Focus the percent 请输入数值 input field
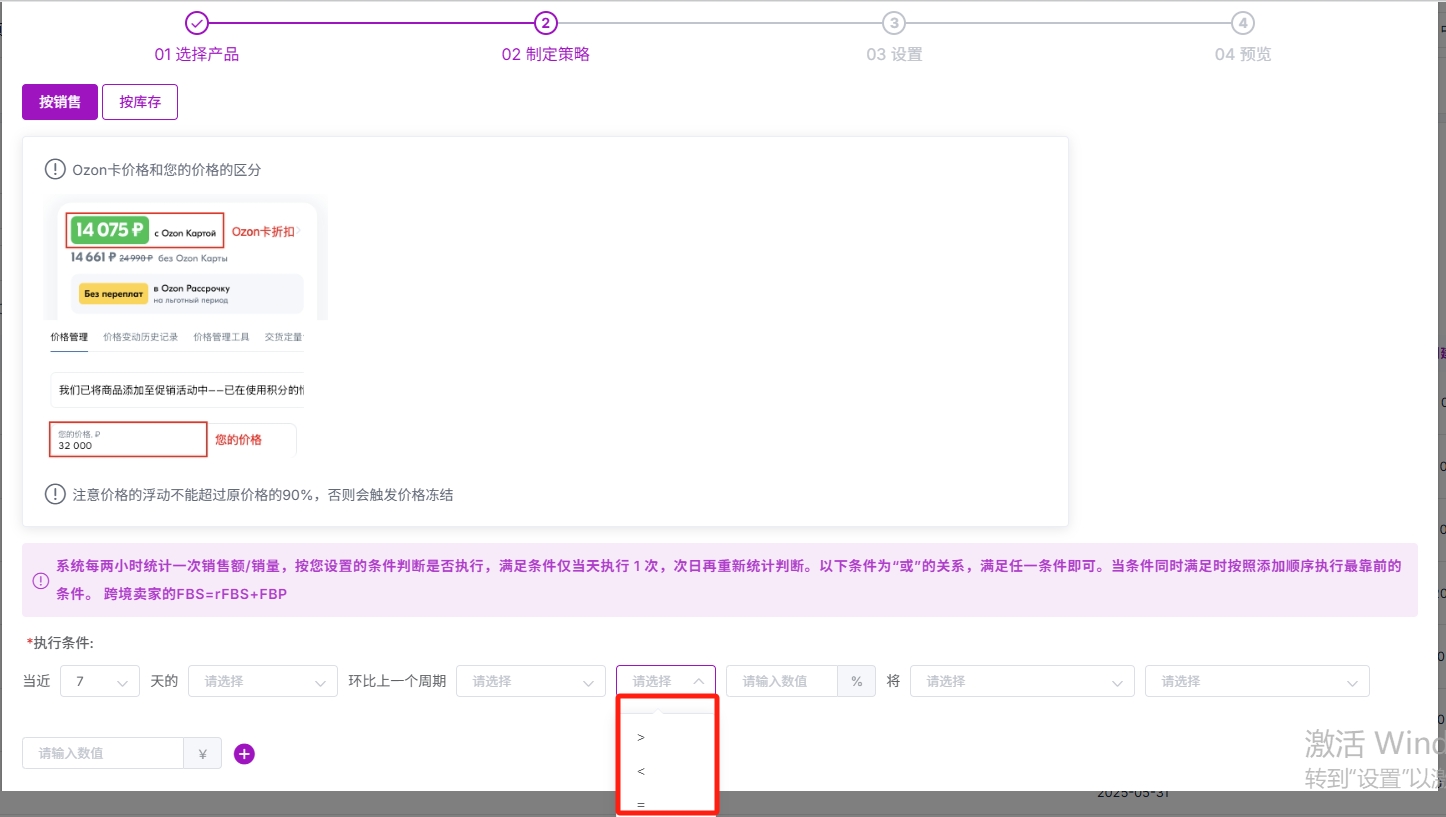This screenshot has height=817, width=1446. click(782, 681)
